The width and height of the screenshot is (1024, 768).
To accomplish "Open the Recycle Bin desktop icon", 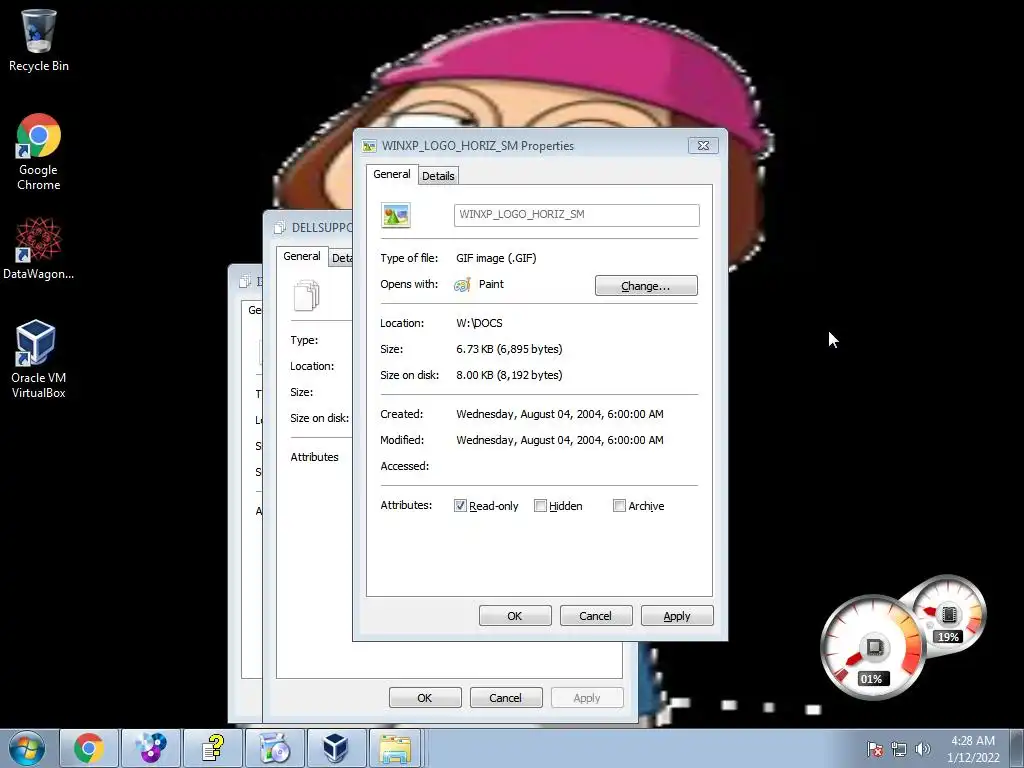I will click(x=39, y=39).
